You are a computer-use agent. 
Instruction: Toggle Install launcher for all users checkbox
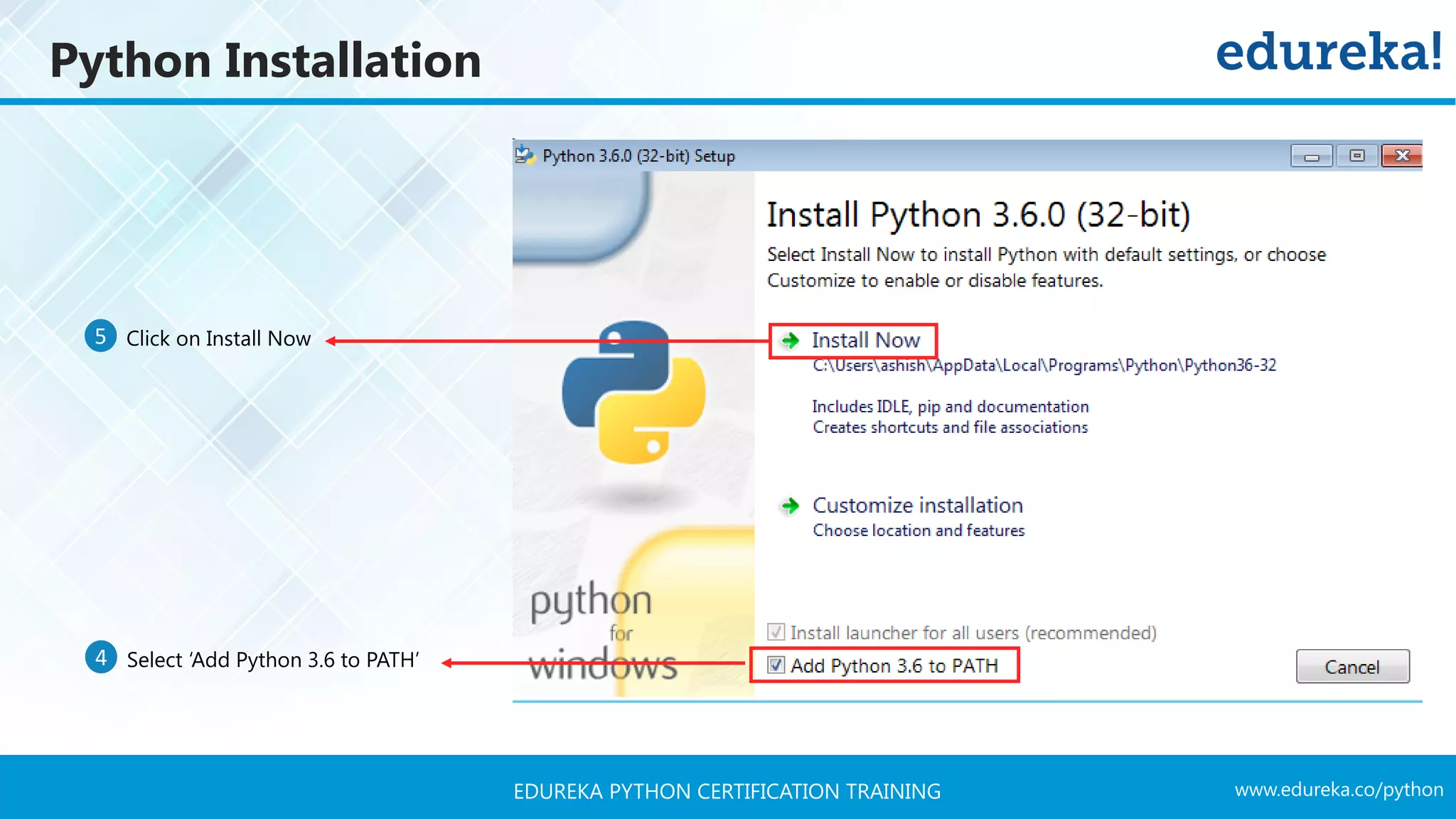[776, 632]
